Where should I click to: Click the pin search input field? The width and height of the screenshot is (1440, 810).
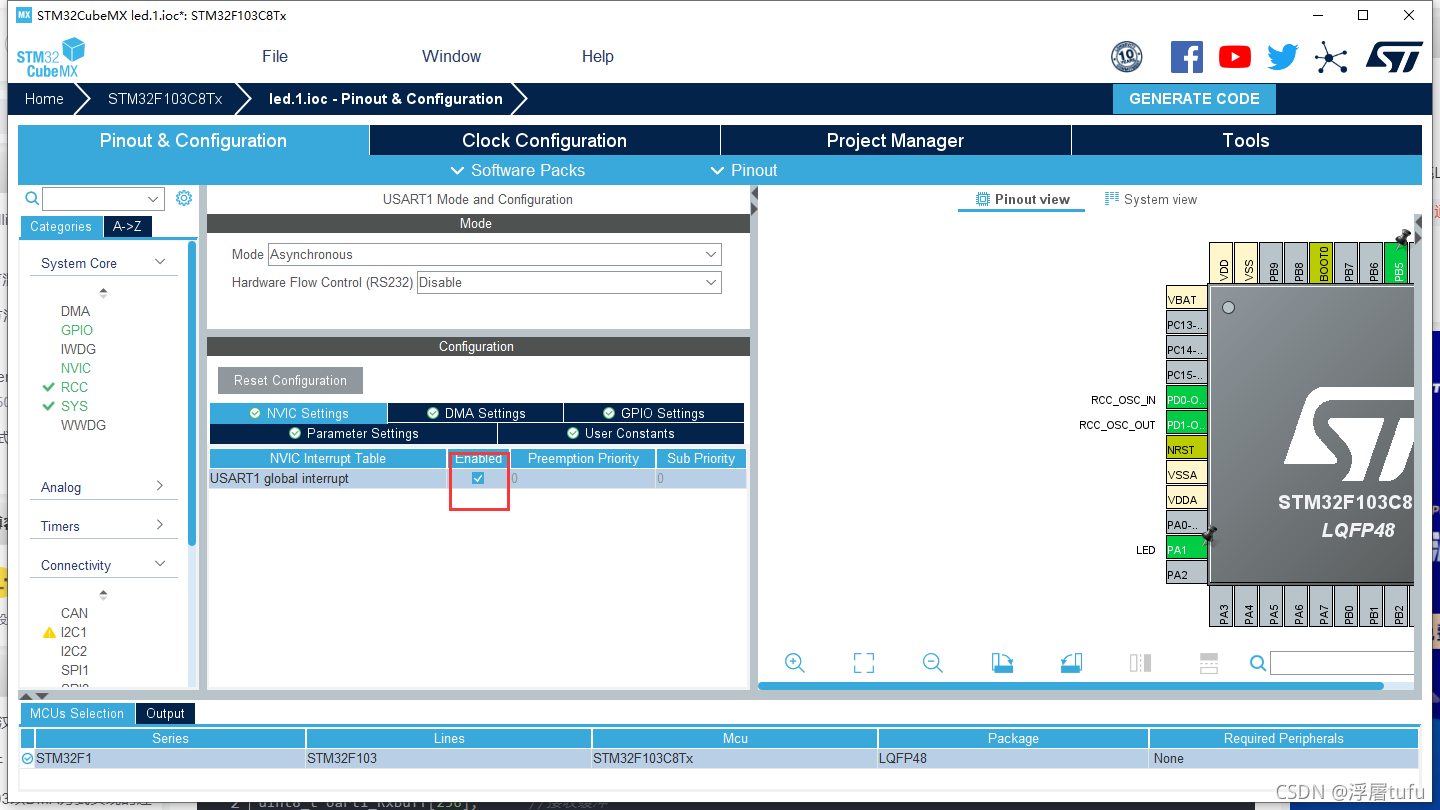click(1343, 663)
